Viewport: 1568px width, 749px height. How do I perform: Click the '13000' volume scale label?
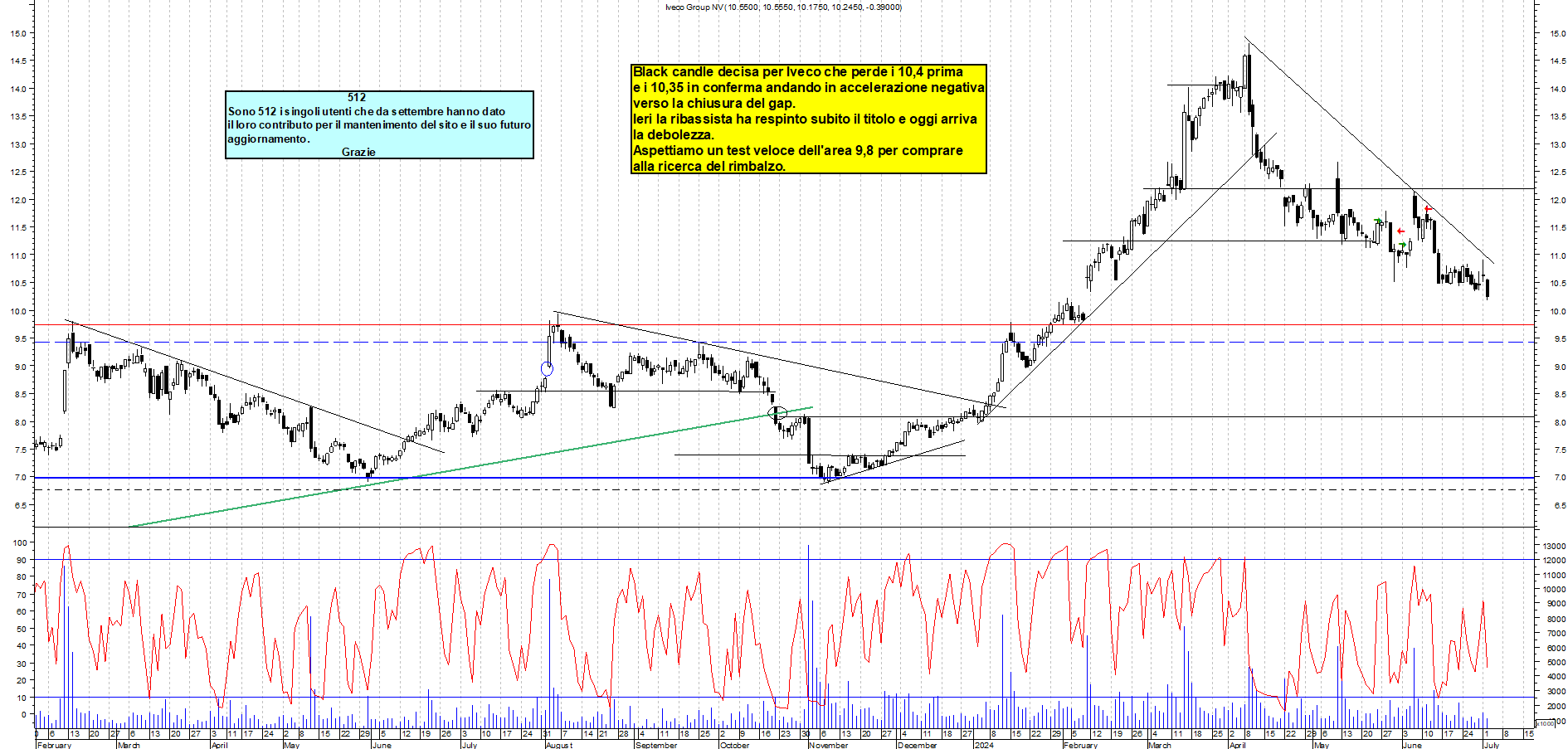[x=1554, y=546]
